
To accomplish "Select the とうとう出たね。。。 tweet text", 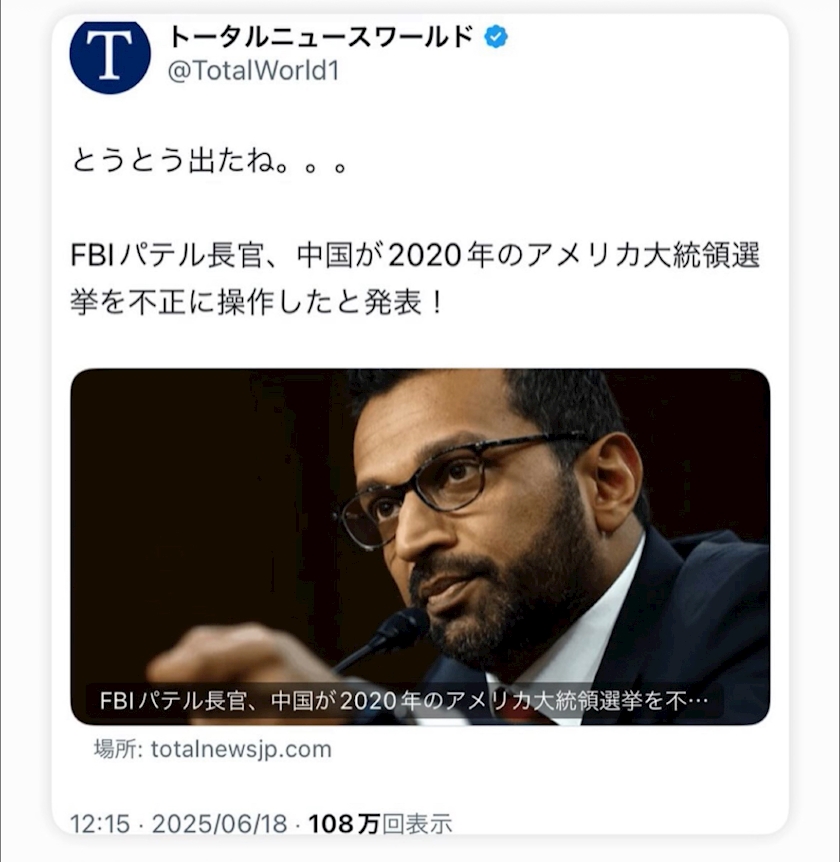I will (209, 161).
